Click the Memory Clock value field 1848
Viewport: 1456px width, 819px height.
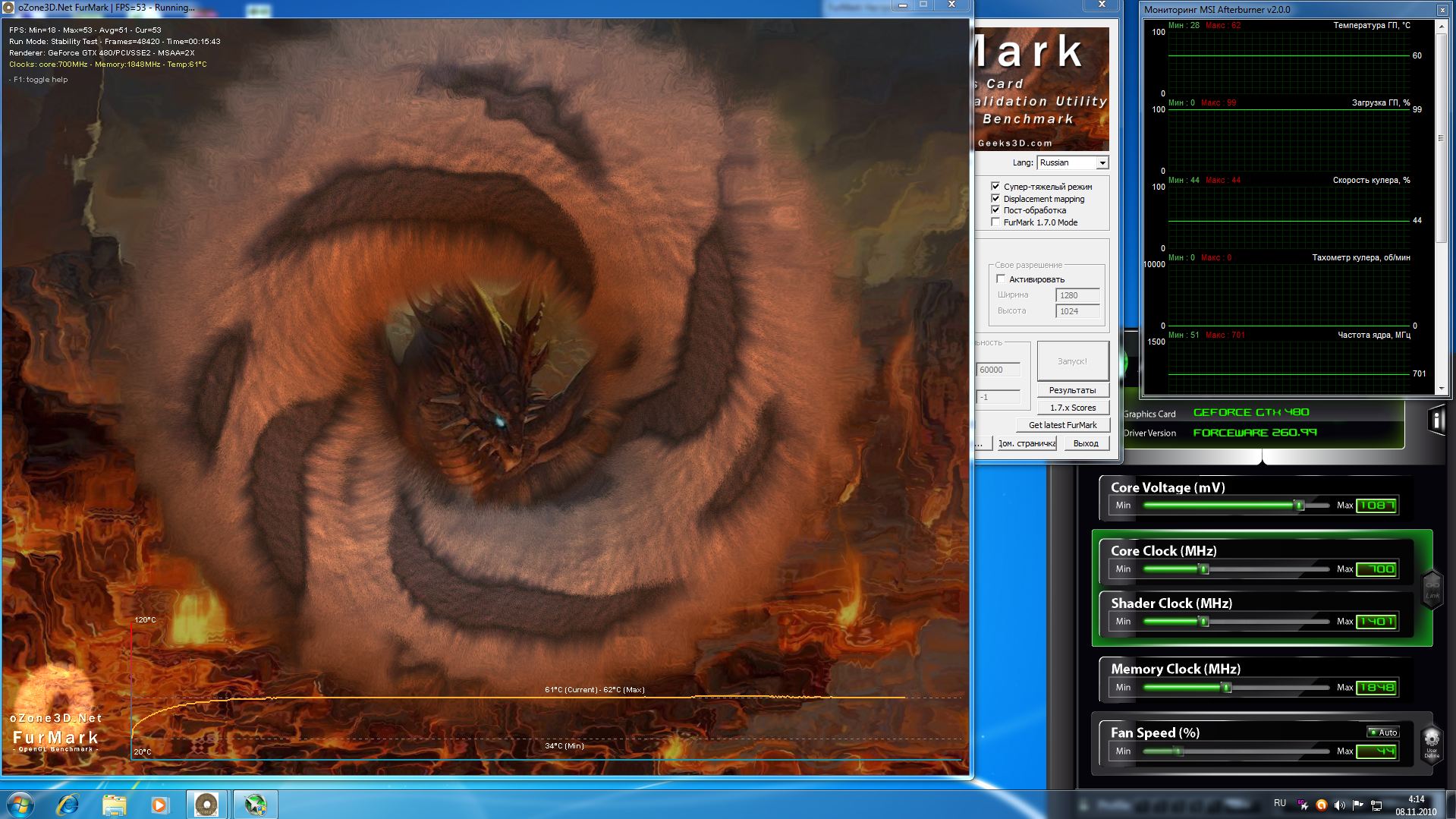pyautogui.click(x=1376, y=687)
